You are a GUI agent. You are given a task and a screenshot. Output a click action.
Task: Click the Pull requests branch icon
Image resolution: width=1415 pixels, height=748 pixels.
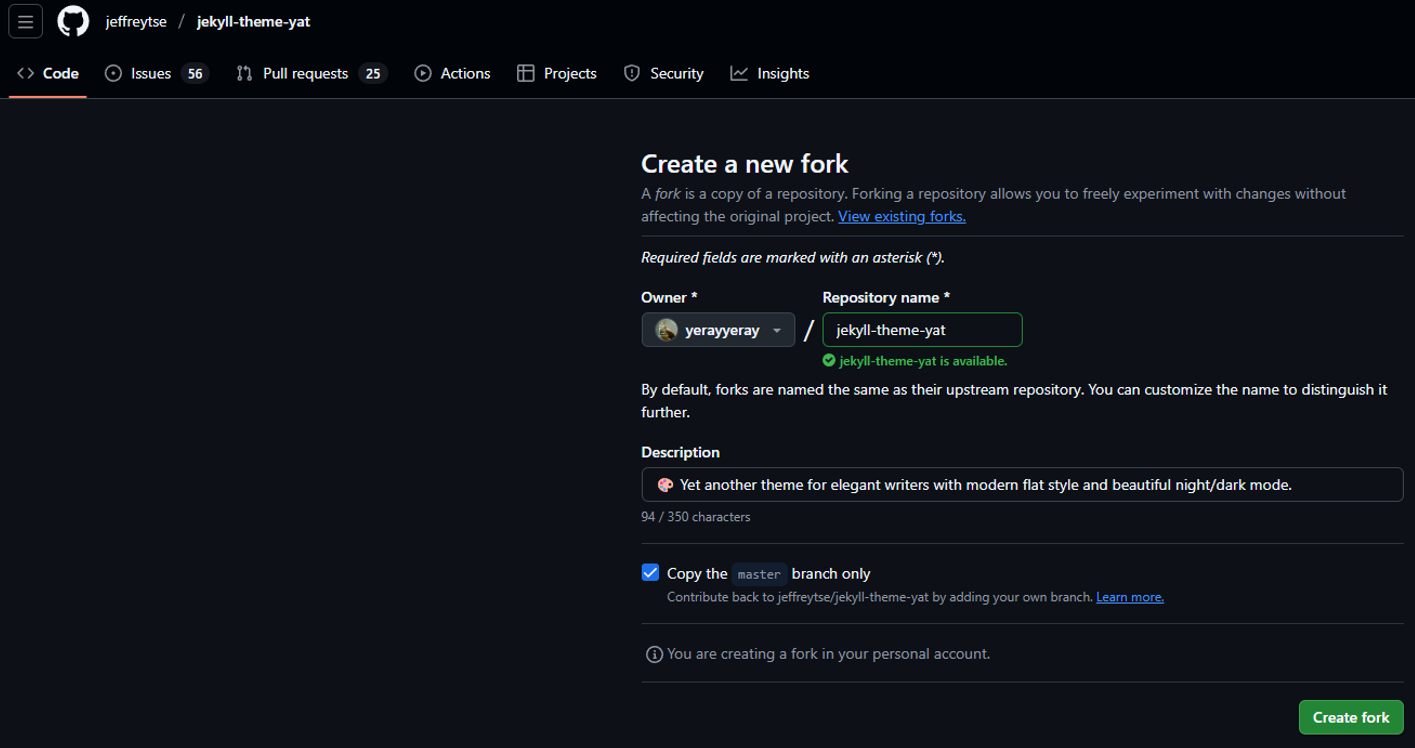[243, 72]
